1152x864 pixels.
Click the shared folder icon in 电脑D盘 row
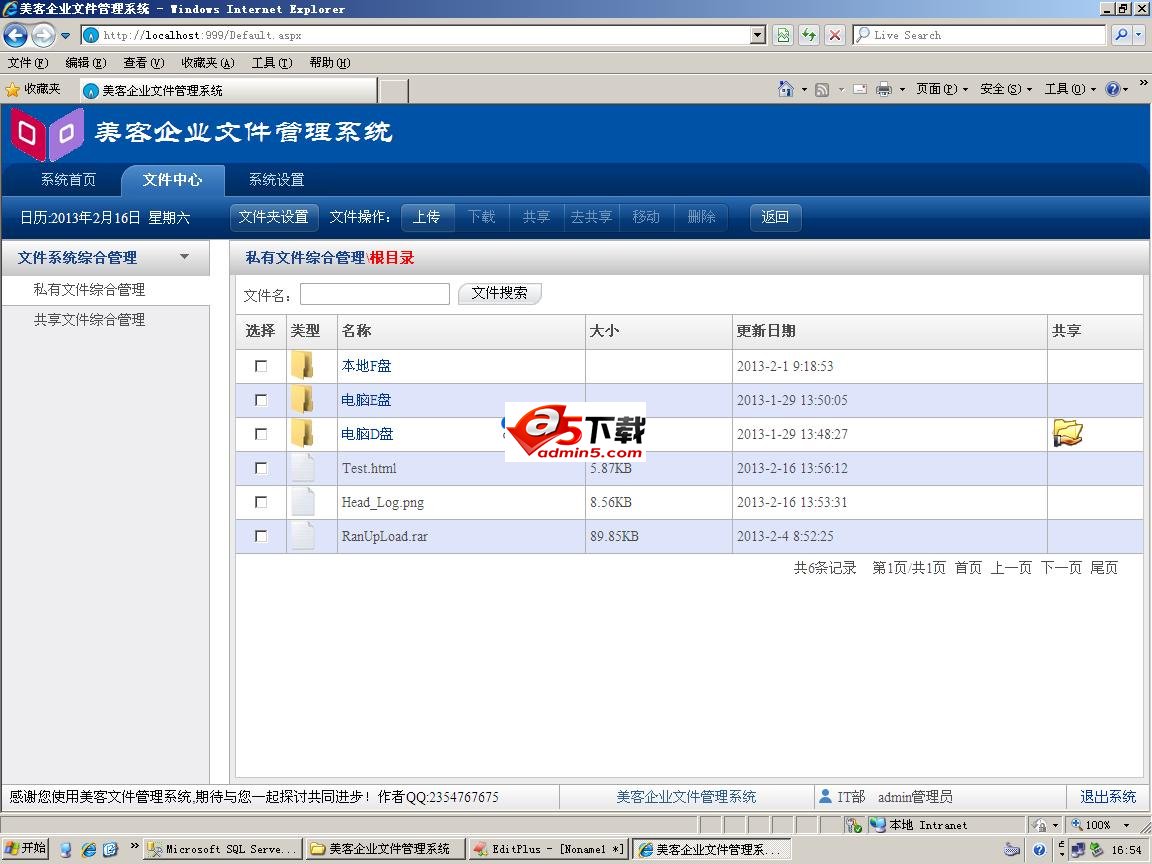(x=1068, y=433)
